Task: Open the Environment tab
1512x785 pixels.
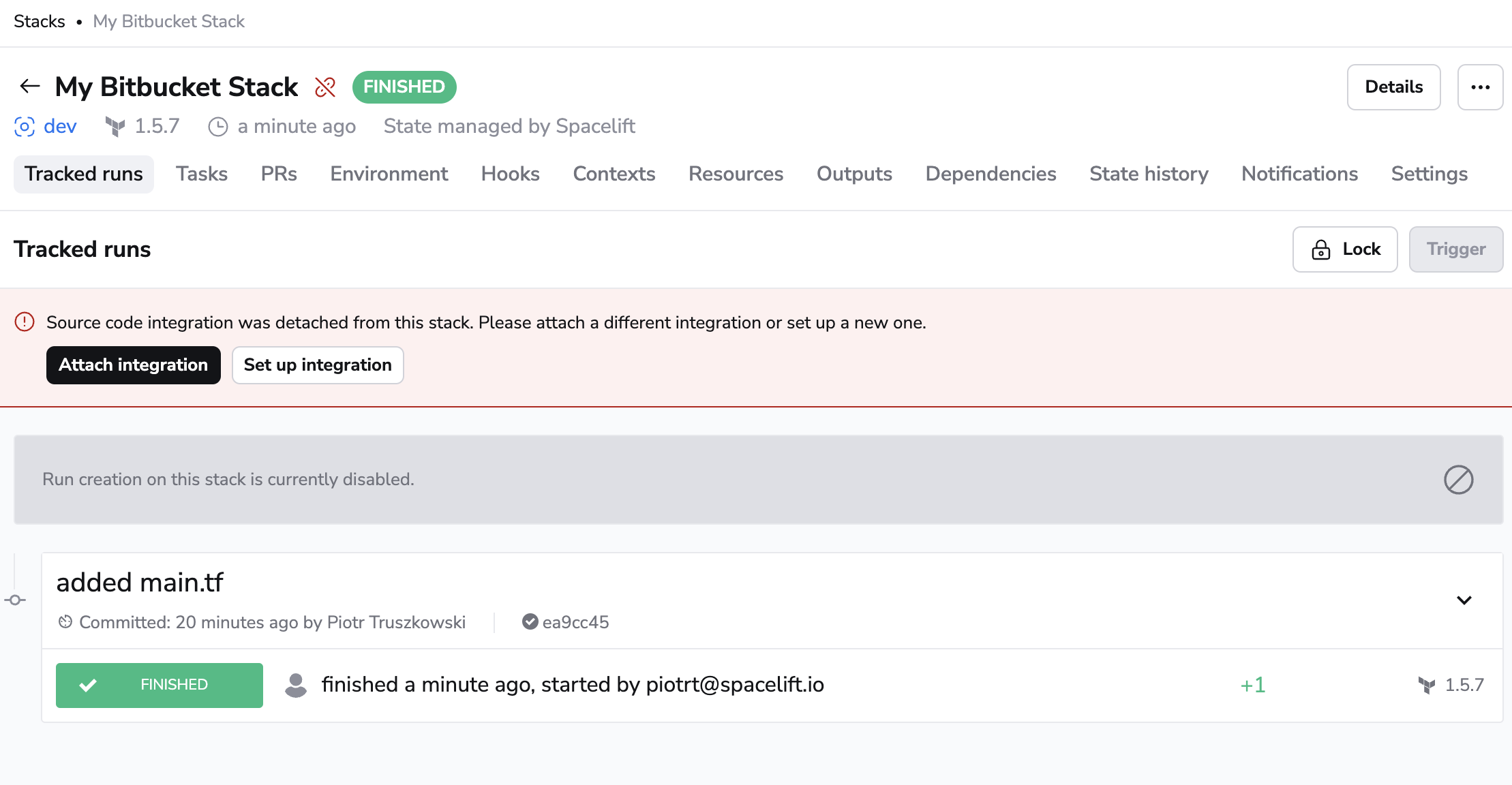Action: point(389,174)
